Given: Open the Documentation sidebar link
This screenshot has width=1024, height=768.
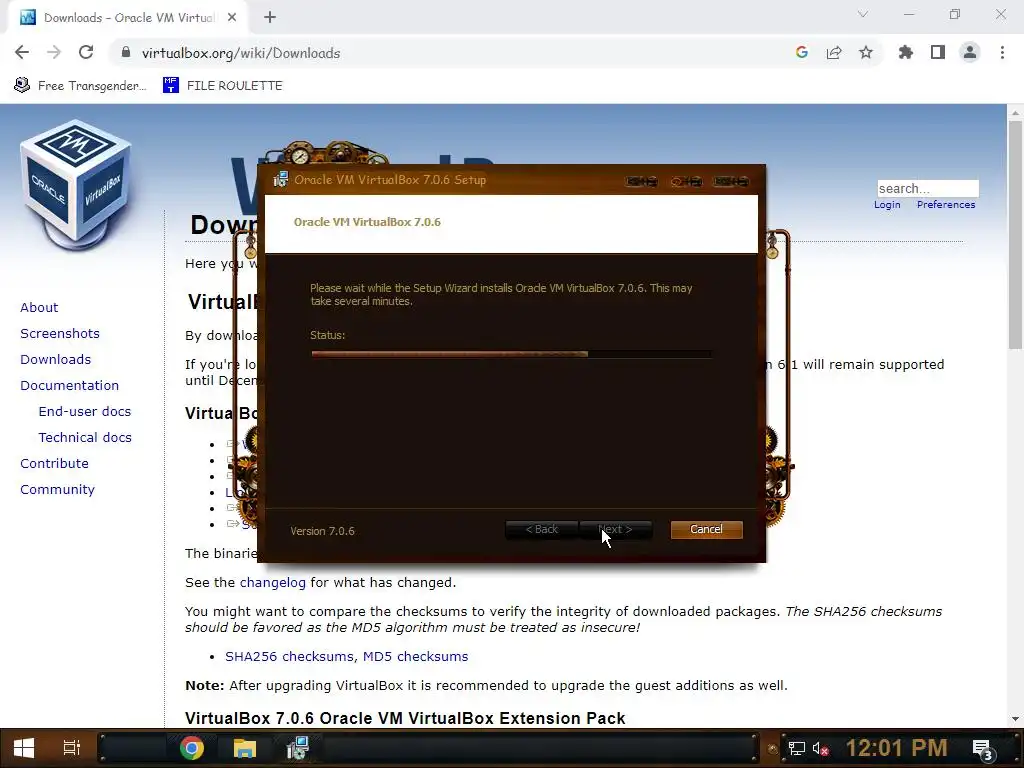Looking at the screenshot, I should pyautogui.click(x=69, y=385).
